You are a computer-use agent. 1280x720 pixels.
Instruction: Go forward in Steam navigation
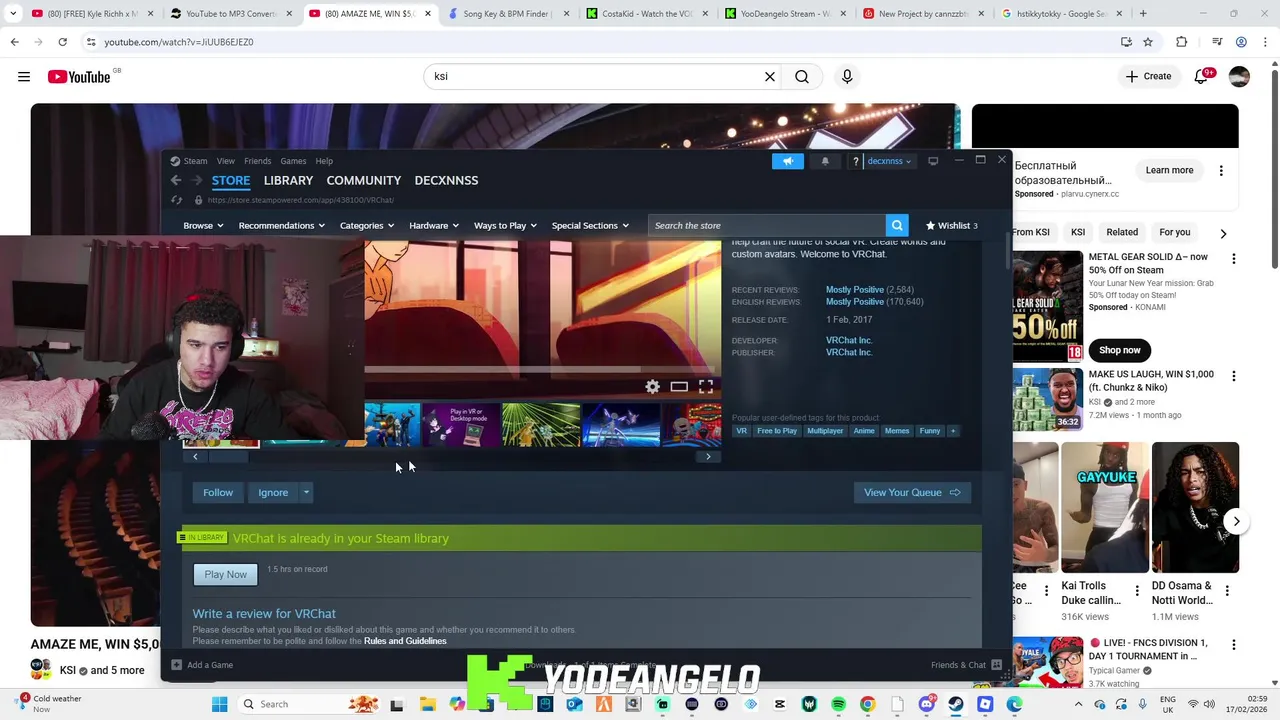[x=196, y=180]
